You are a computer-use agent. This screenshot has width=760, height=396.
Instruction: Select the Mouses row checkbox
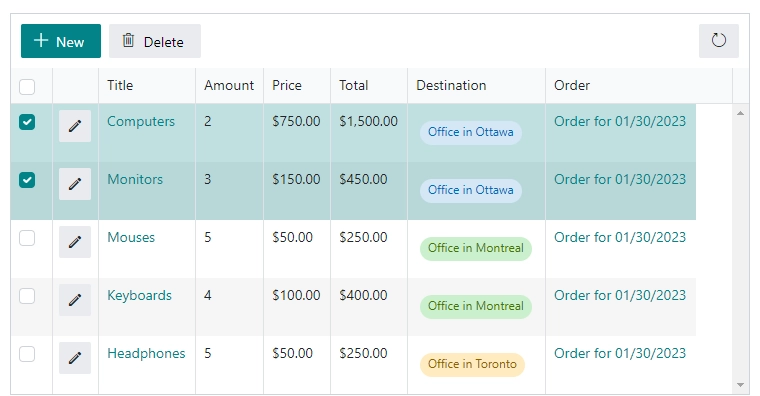pyautogui.click(x=27, y=238)
